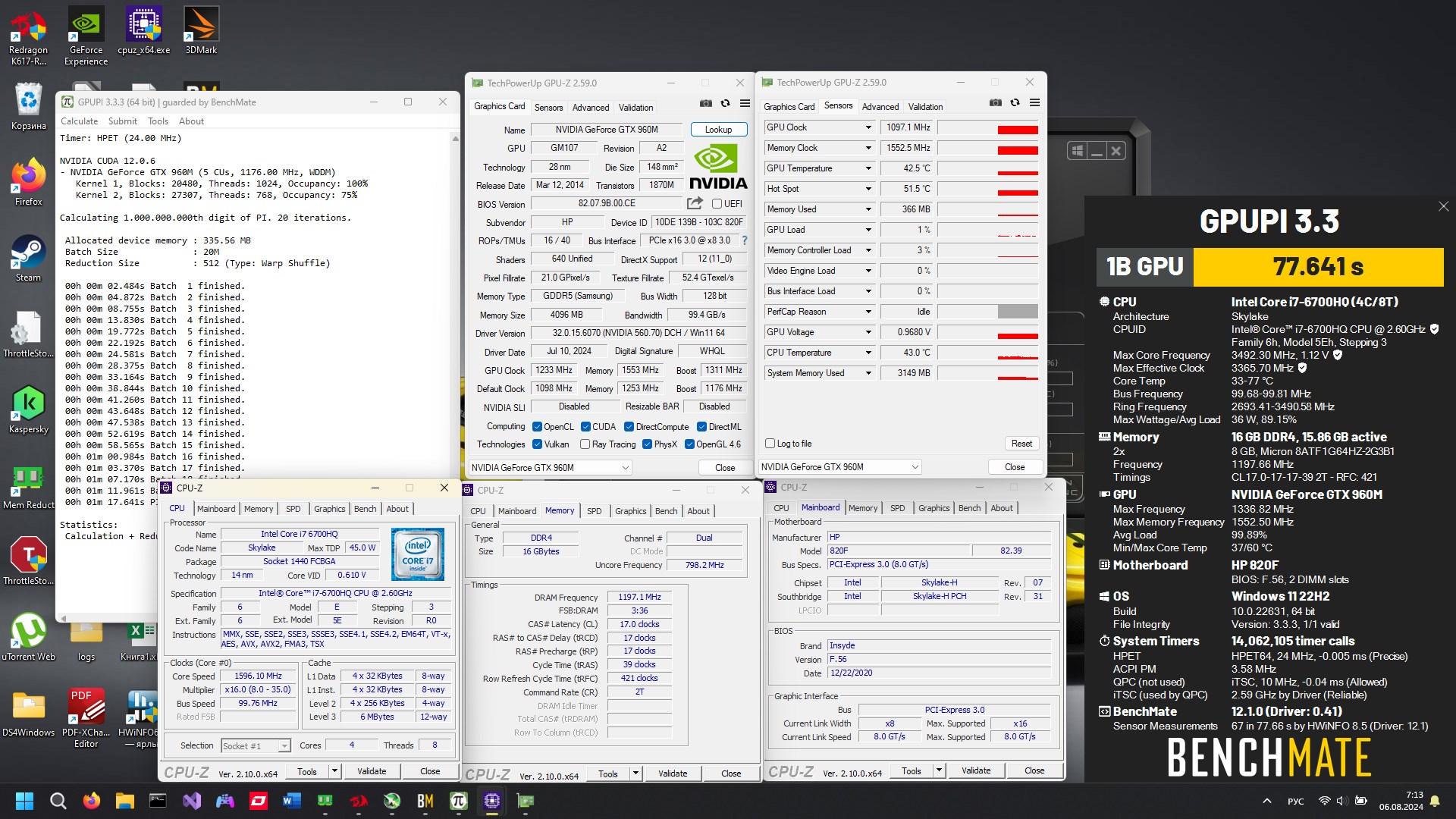Viewport: 1456px width, 819px height.
Task: Switch to Validation tab in GPU-Z Sensors window
Action: coord(925,107)
